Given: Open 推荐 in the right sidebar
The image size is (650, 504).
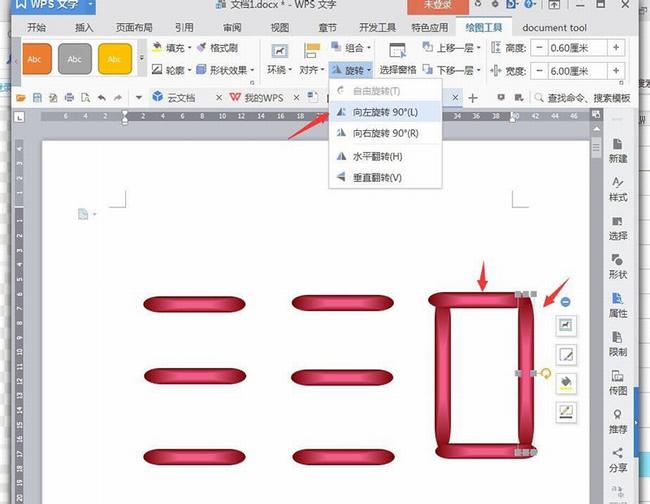Looking at the screenshot, I should coord(617,421).
